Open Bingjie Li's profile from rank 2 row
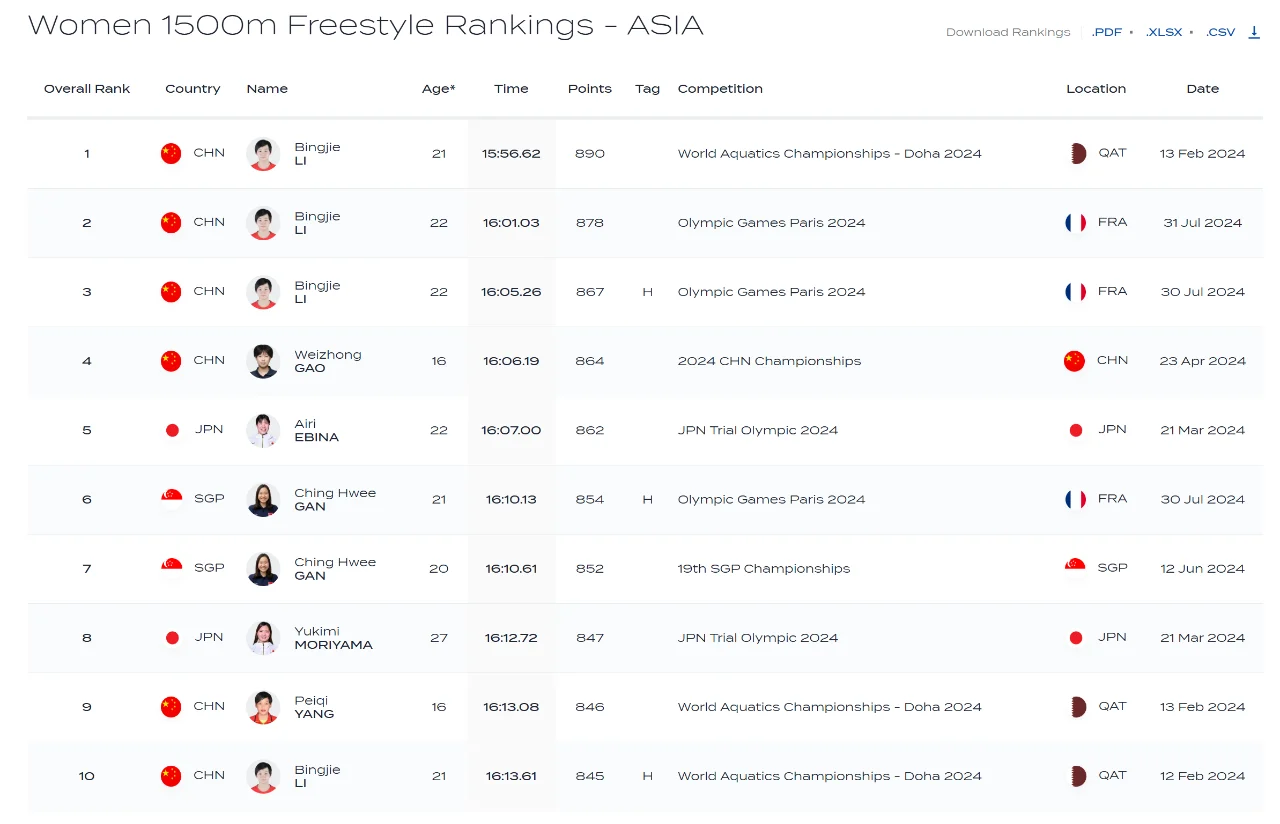1280x824 pixels. point(317,222)
